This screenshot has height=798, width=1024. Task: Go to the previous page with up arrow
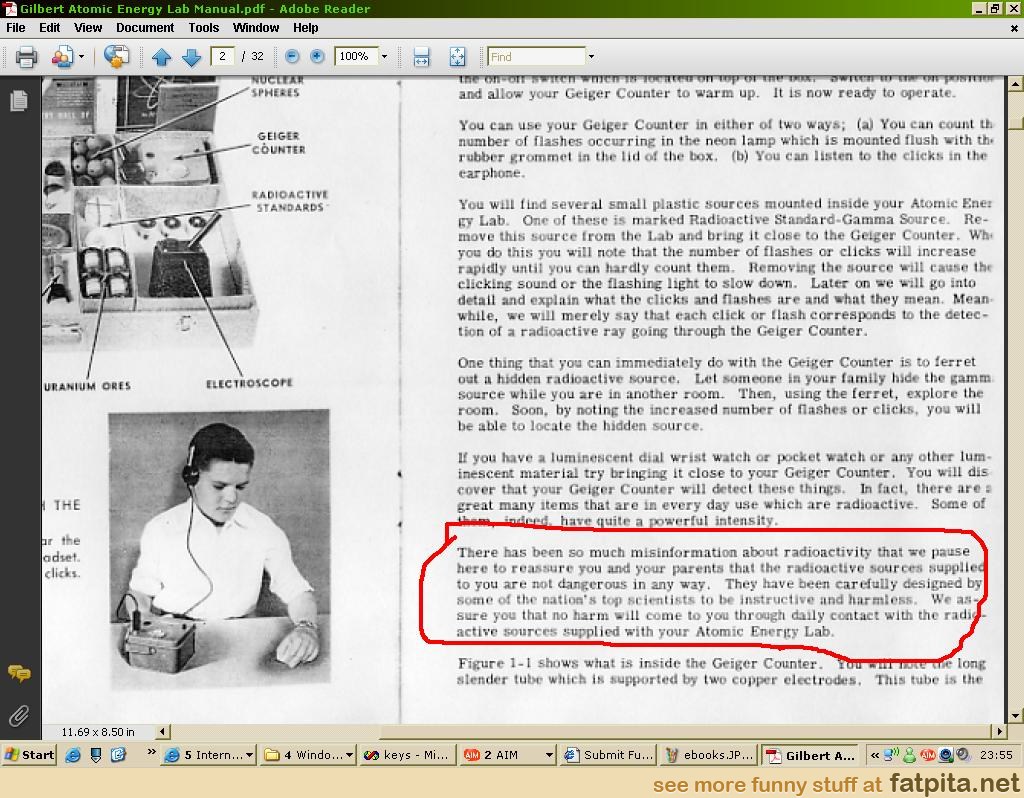click(x=161, y=57)
